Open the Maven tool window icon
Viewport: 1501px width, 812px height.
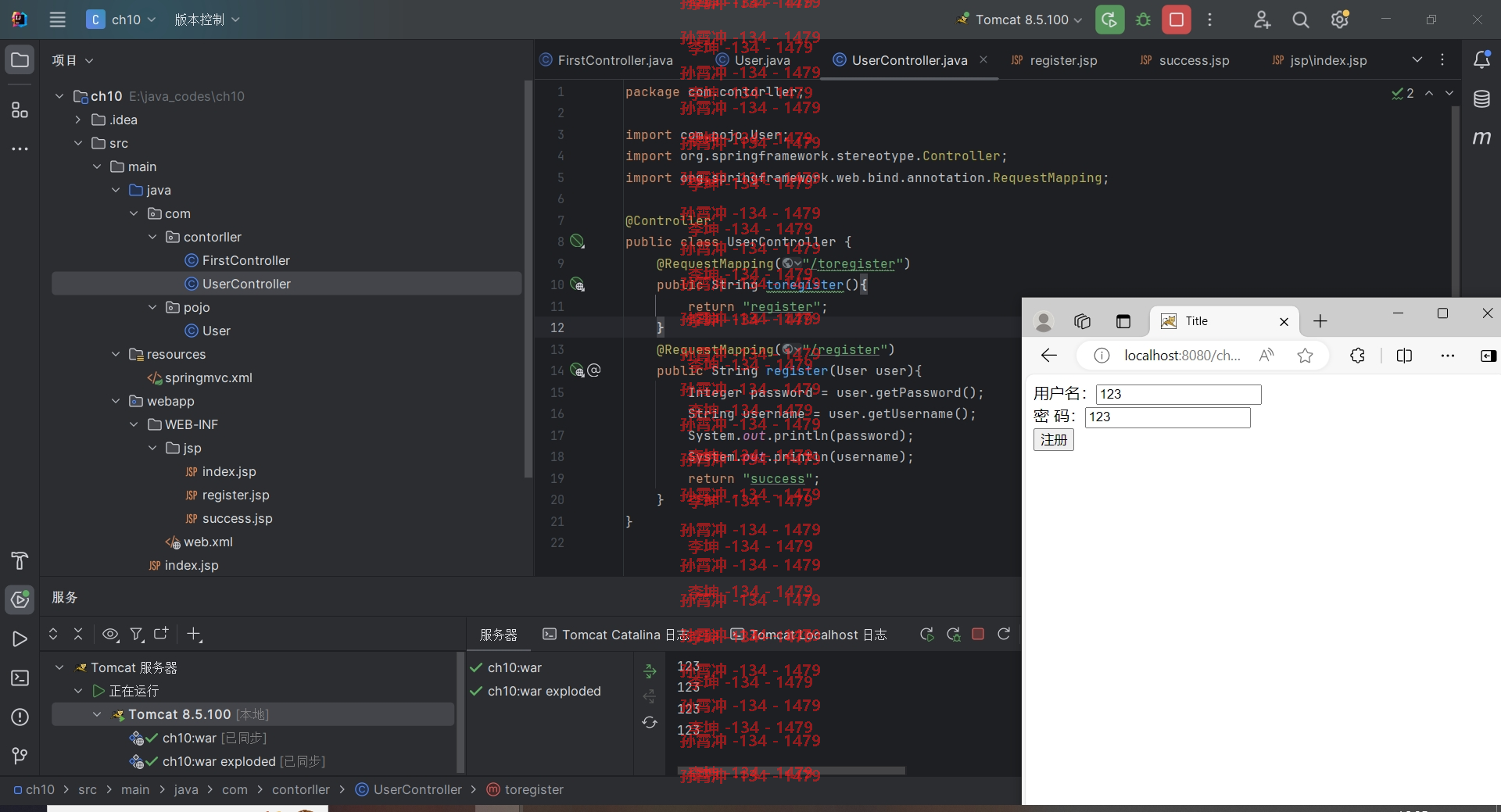click(1481, 138)
